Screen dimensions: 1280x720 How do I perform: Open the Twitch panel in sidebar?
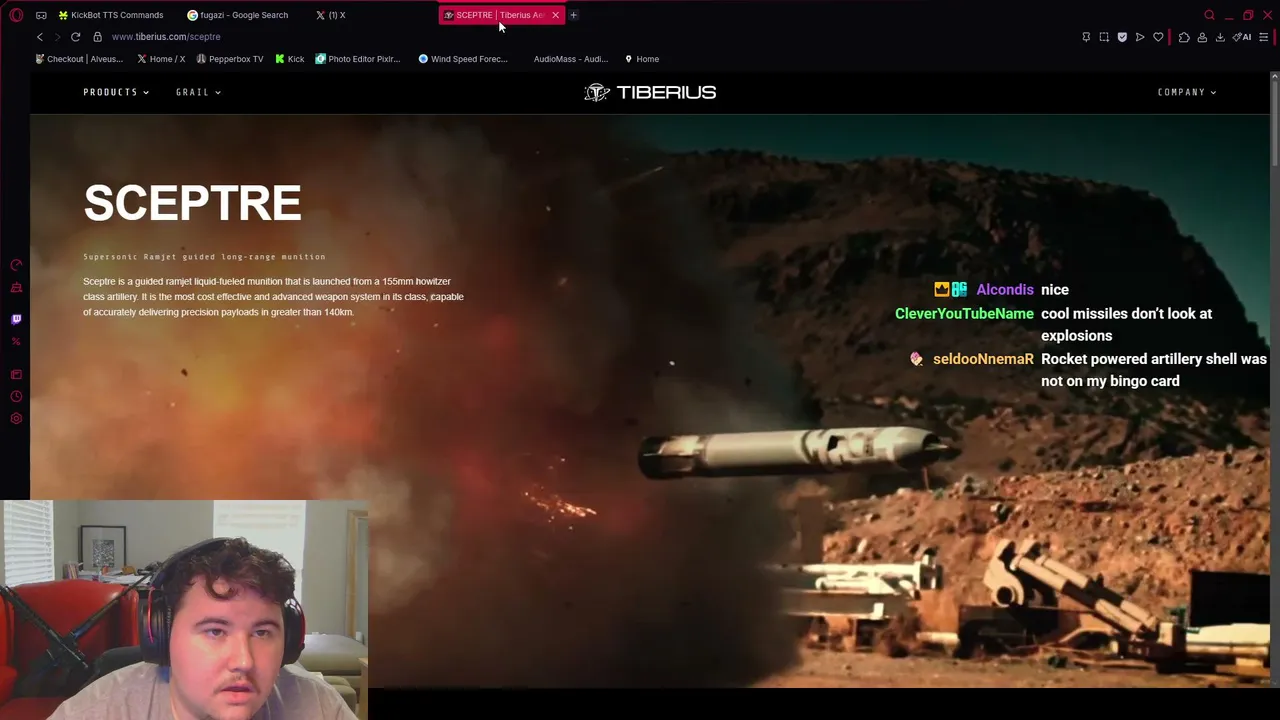[16, 319]
